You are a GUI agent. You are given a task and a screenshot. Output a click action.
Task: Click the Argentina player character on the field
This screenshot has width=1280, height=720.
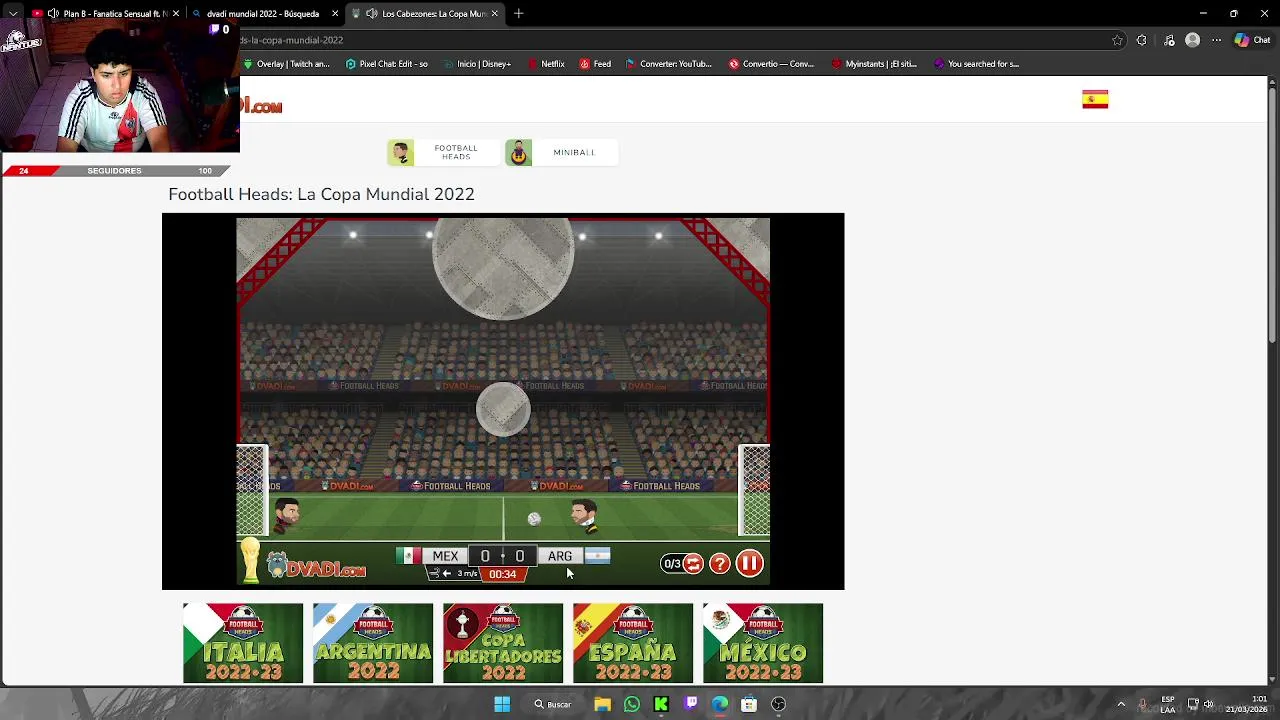click(x=584, y=515)
